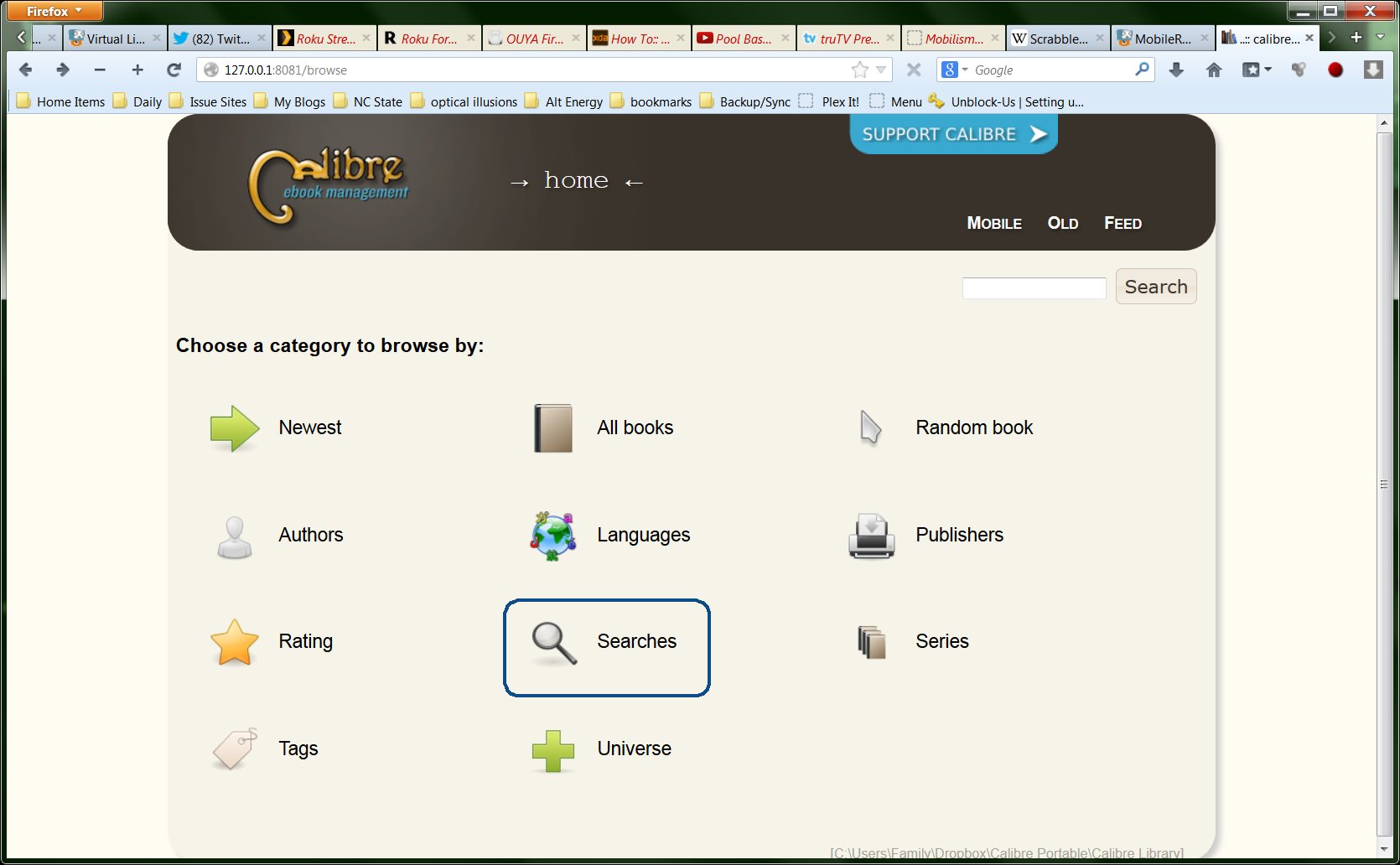Screen dimensions: 1400x865
Task: Click the Languages globe icon
Action: (x=553, y=536)
